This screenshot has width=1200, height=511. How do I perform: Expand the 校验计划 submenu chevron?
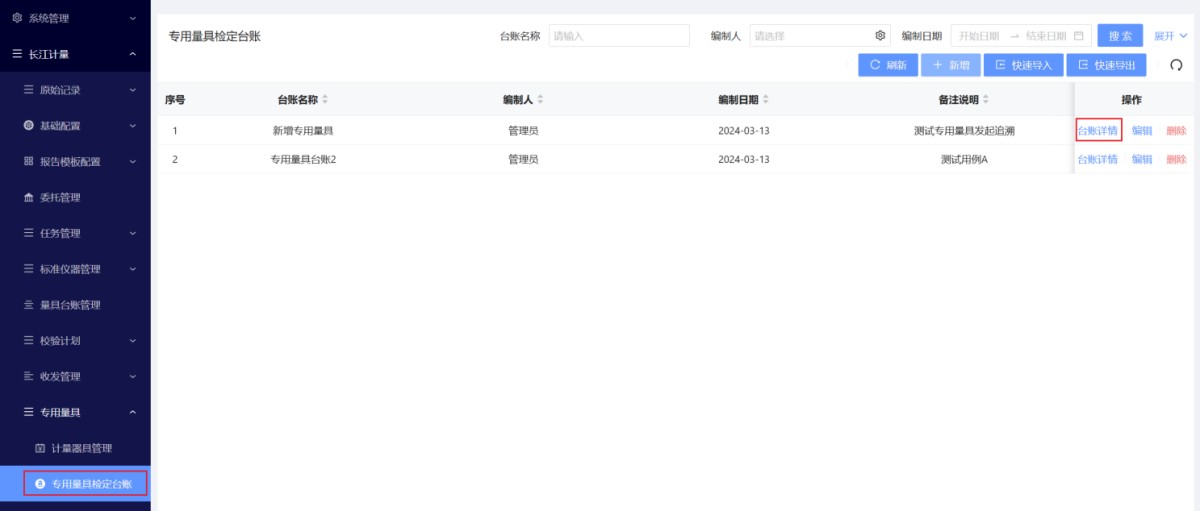133,341
